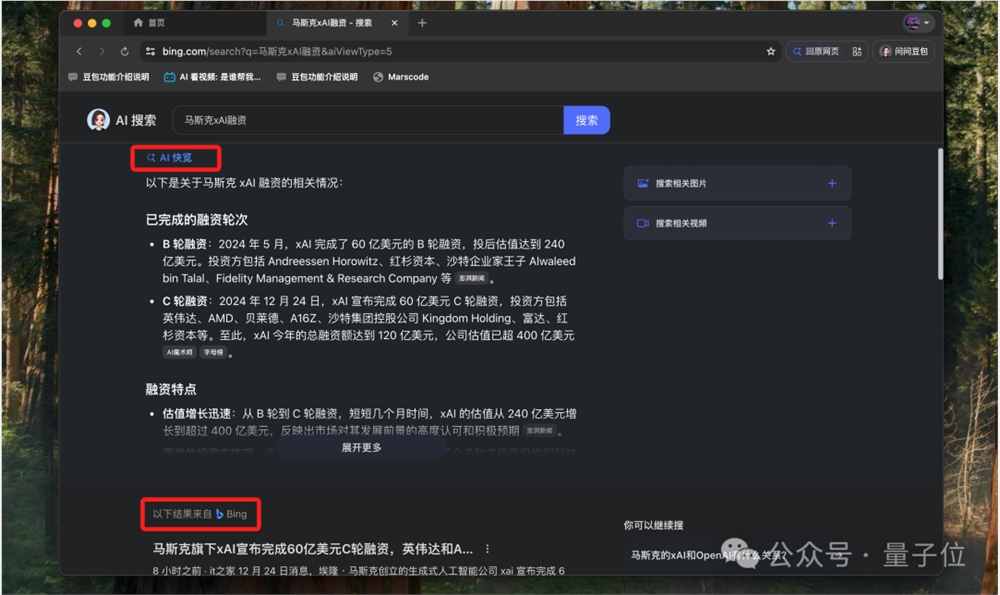This screenshot has width=1000, height=595.
Task: Click the forward navigation arrow
Action: [x=101, y=51]
